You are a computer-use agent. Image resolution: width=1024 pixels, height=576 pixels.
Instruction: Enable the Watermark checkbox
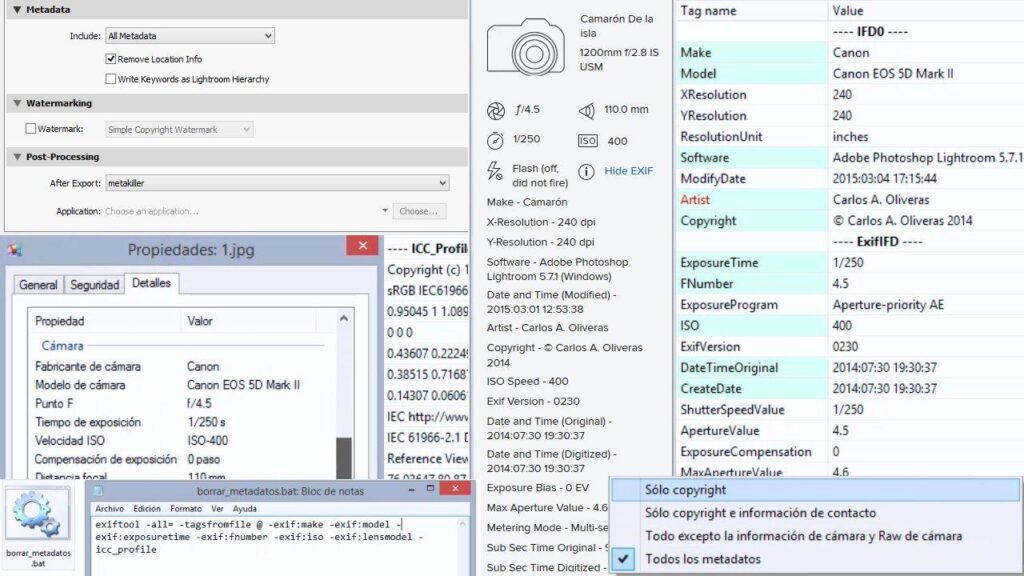(32, 128)
